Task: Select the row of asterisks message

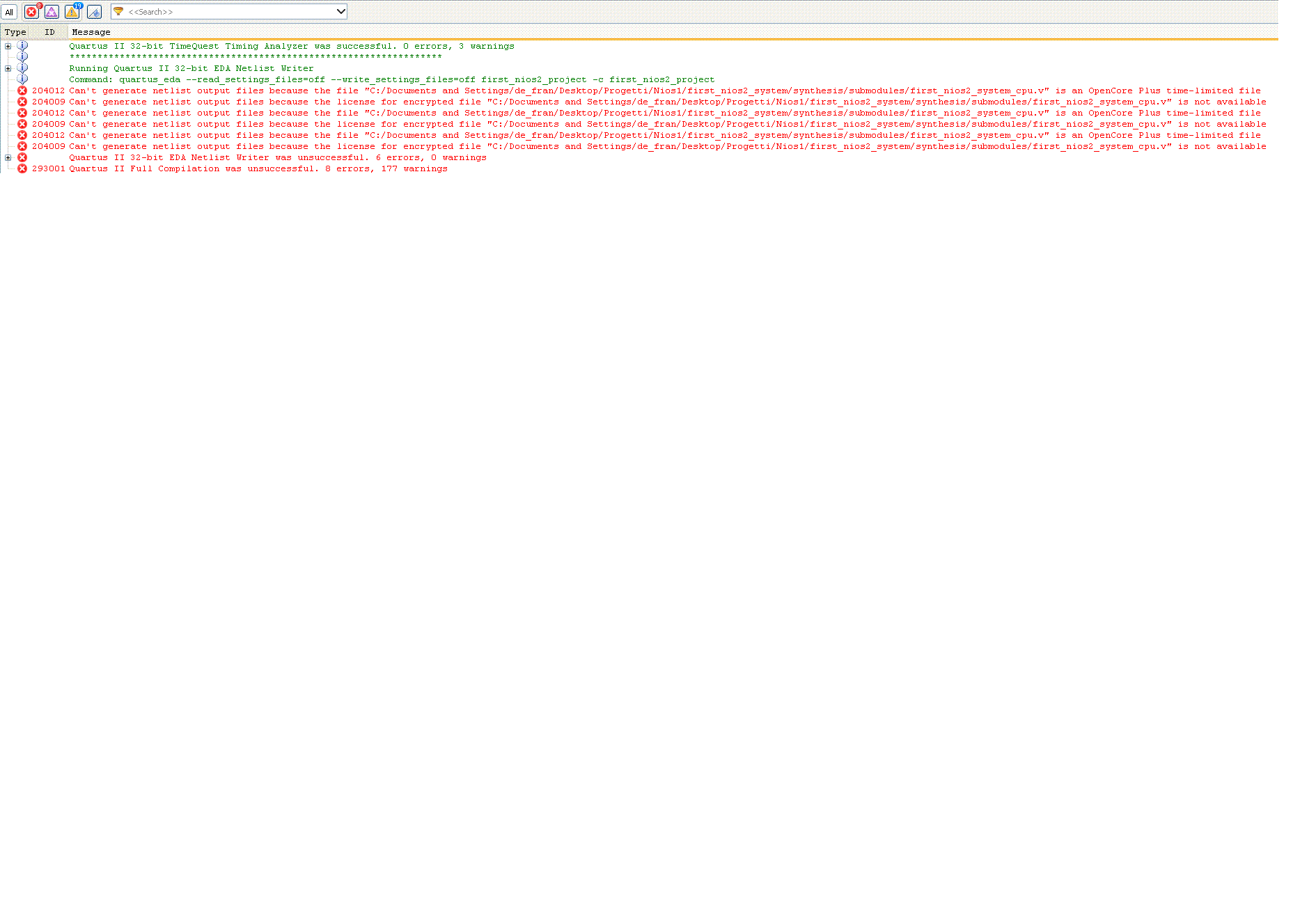Action: tap(256, 57)
